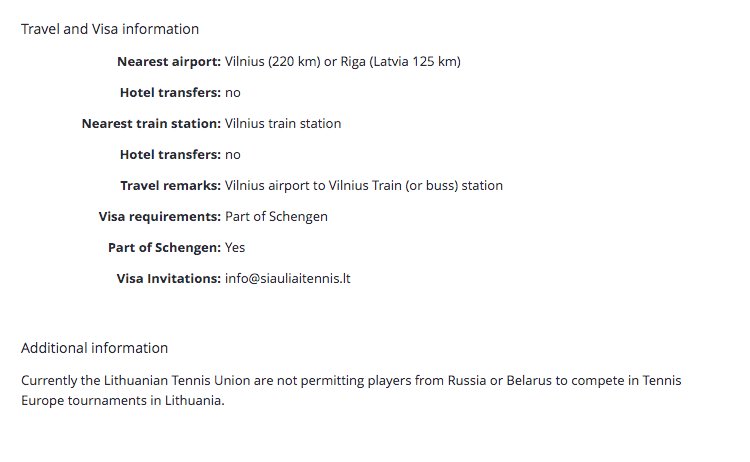Click the Nearest train station label
The width and height of the screenshot is (750, 462).
151,123
